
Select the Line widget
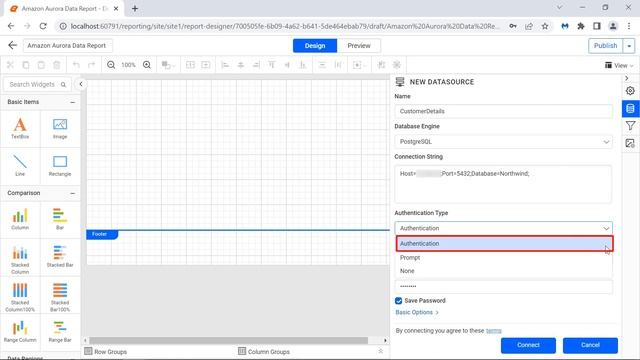click(x=20, y=165)
